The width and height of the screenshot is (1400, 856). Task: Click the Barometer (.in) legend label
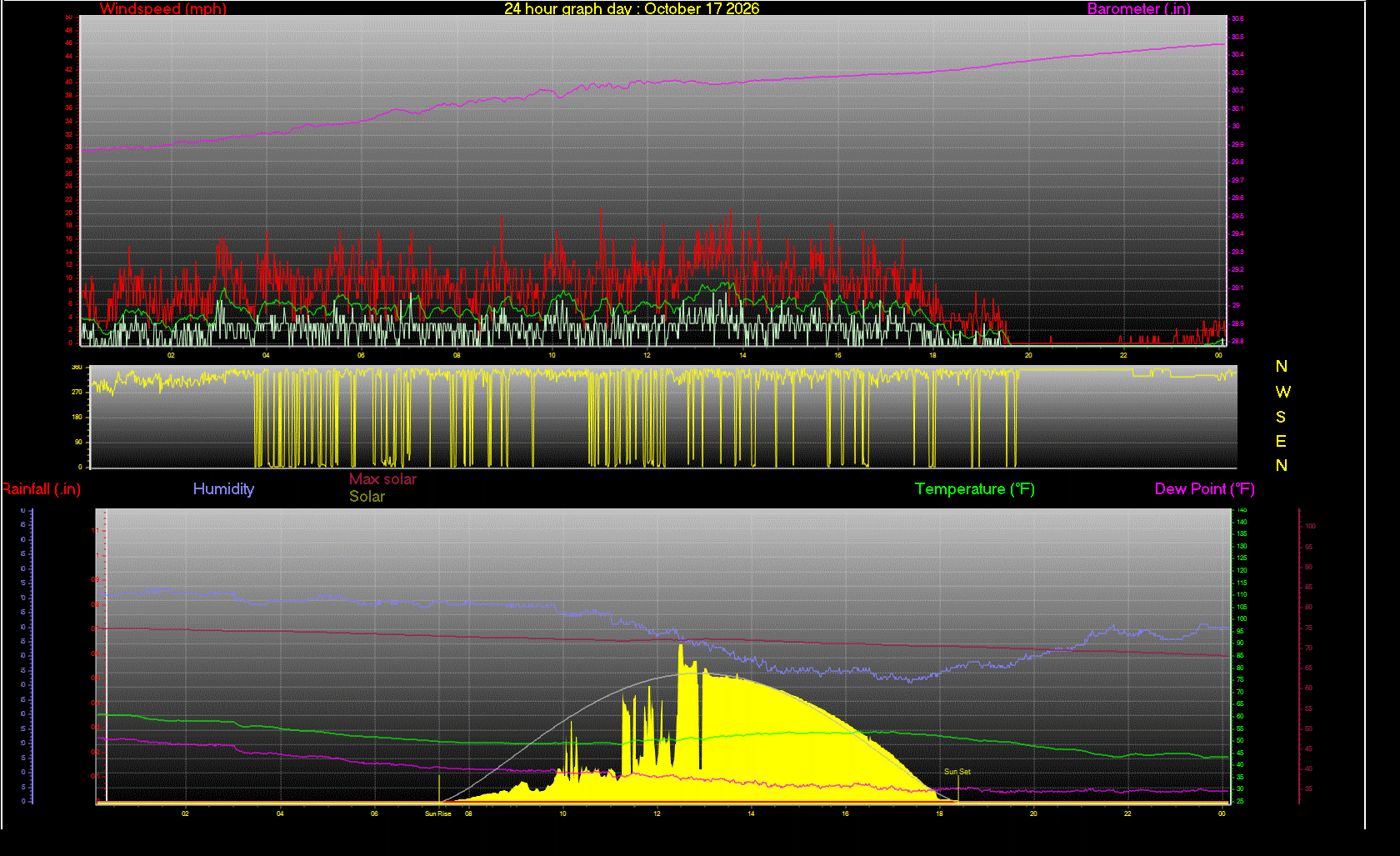coord(1138,9)
